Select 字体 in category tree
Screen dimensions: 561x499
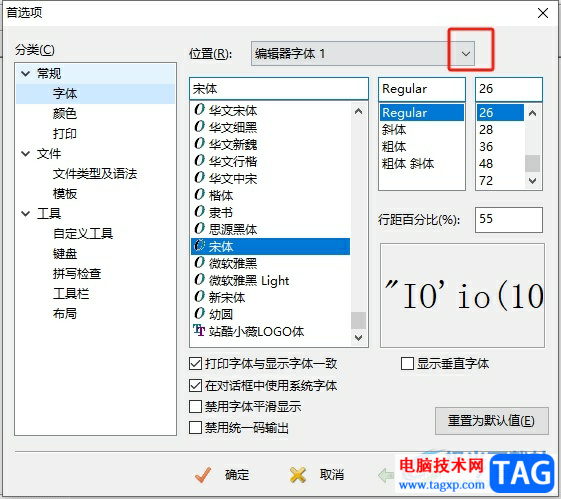tap(65, 94)
